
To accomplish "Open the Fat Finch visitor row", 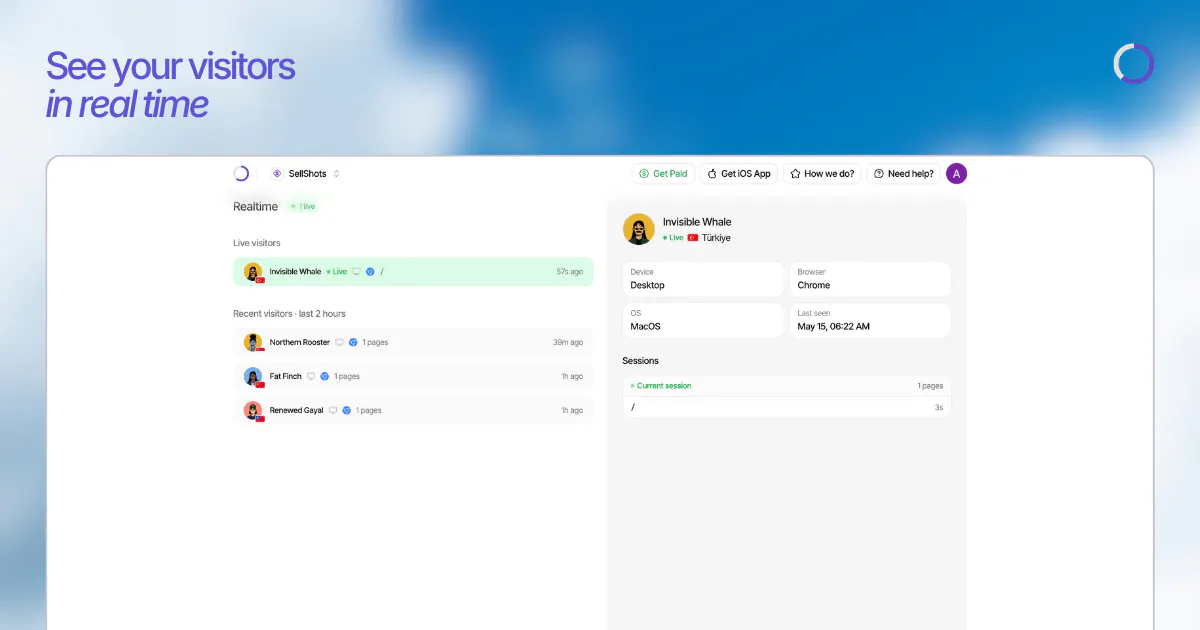I will (413, 376).
